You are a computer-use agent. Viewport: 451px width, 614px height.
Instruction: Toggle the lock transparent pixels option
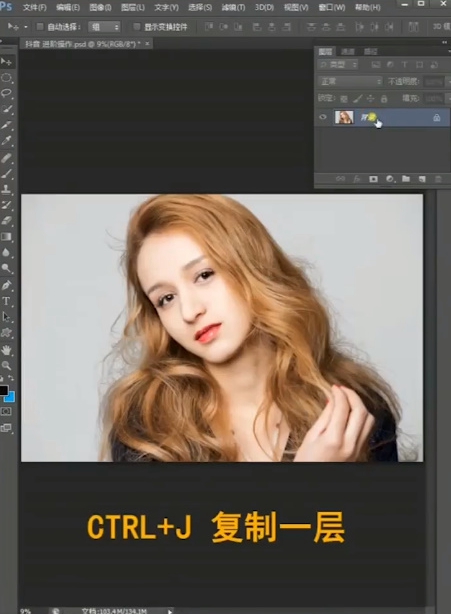point(344,99)
